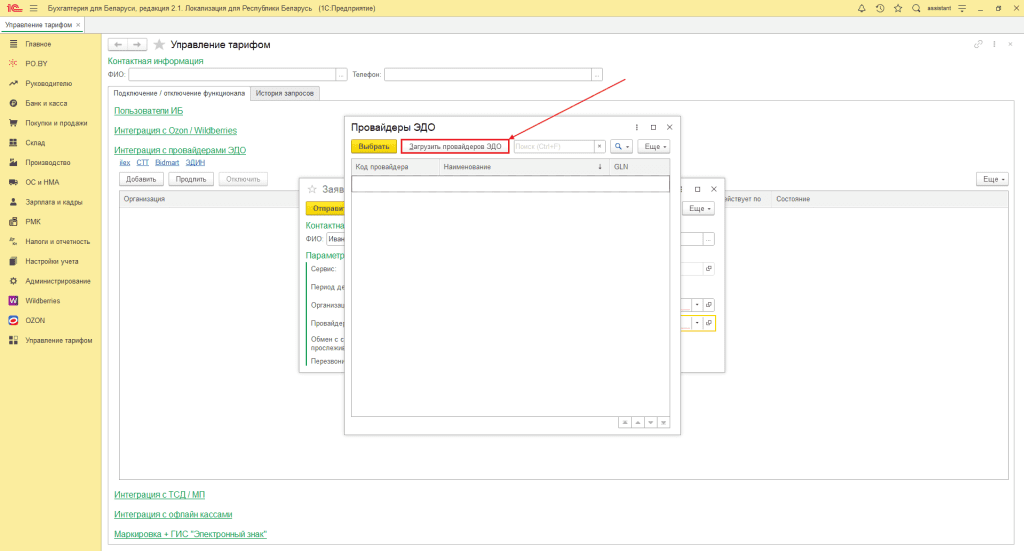The width and height of the screenshot is (1024, 551).
Task: Open the main hamburger menu beside 1C logo
Action: pos(33,8)
